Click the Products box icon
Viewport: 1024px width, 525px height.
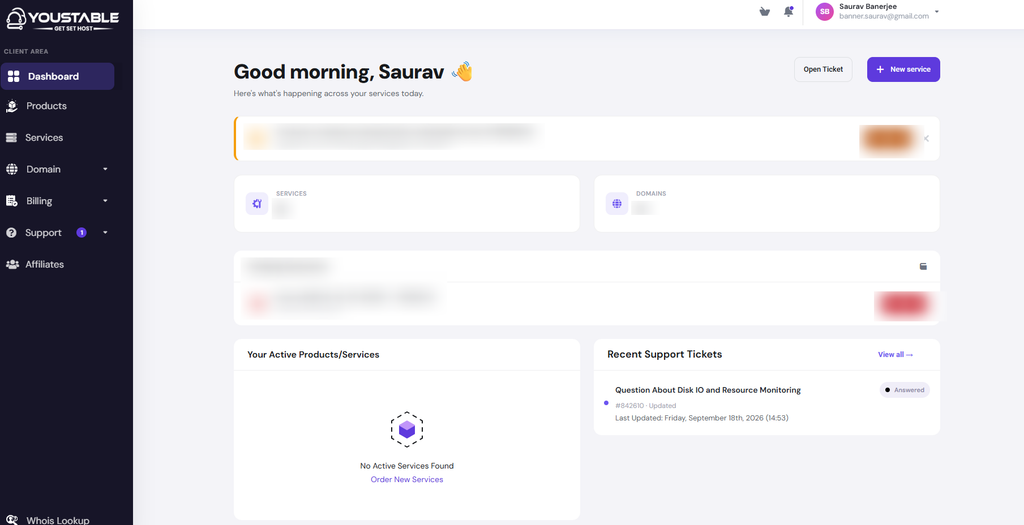point(12,106)
